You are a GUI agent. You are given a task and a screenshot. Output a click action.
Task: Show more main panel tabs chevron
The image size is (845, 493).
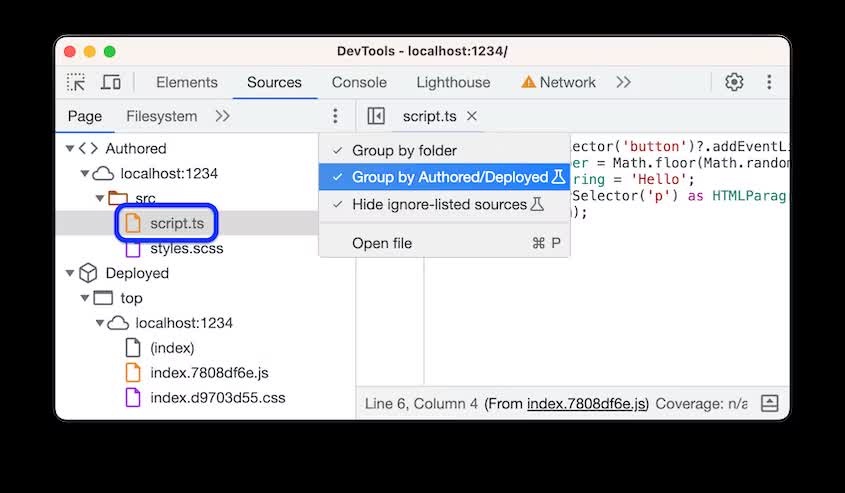[x=624, y=82]
